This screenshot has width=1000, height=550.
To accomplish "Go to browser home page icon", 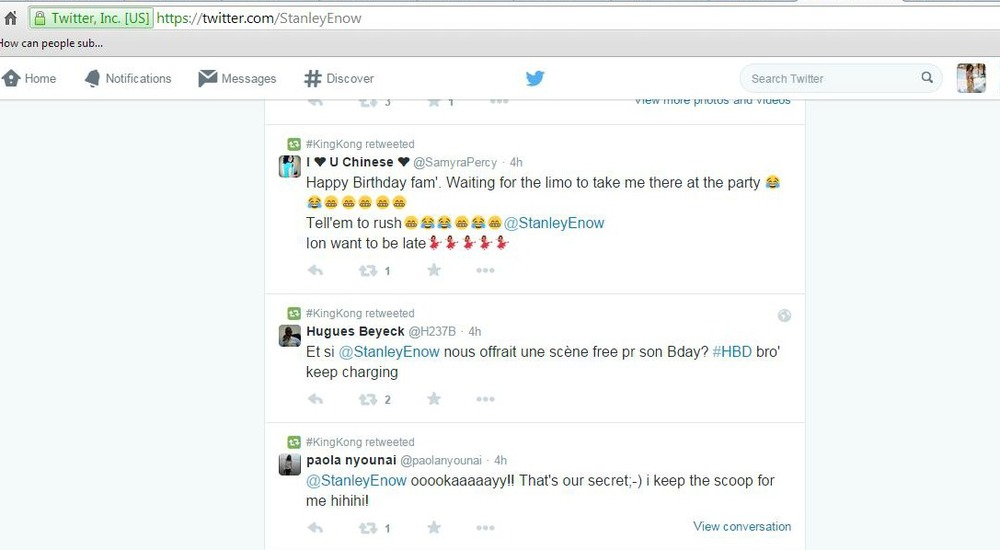I will point(10,18).
